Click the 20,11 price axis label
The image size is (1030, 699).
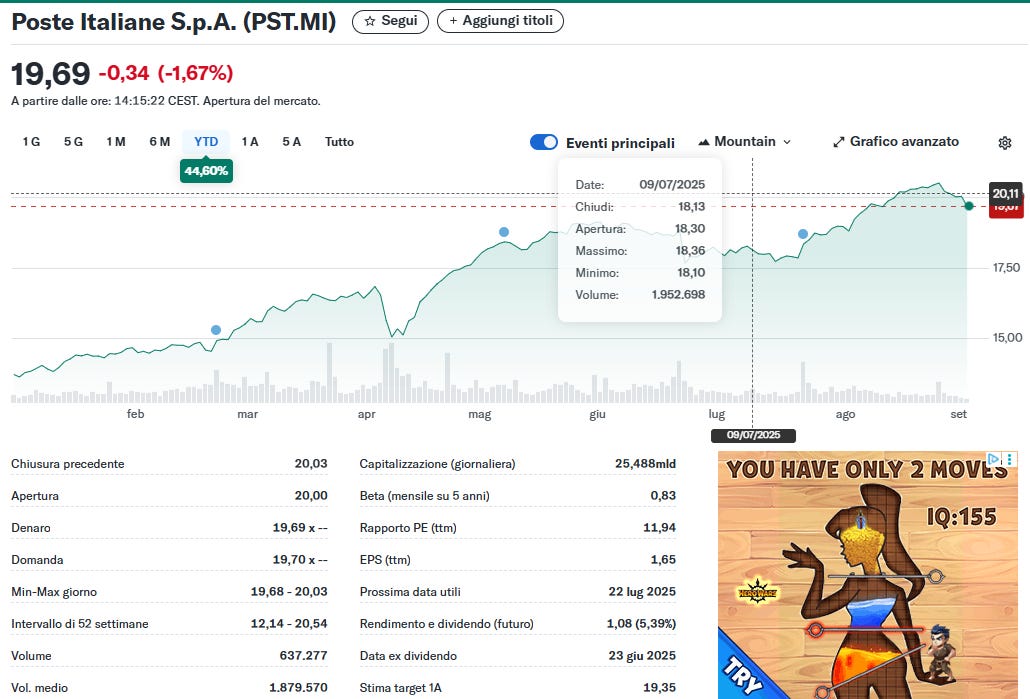pos(1006,193)
